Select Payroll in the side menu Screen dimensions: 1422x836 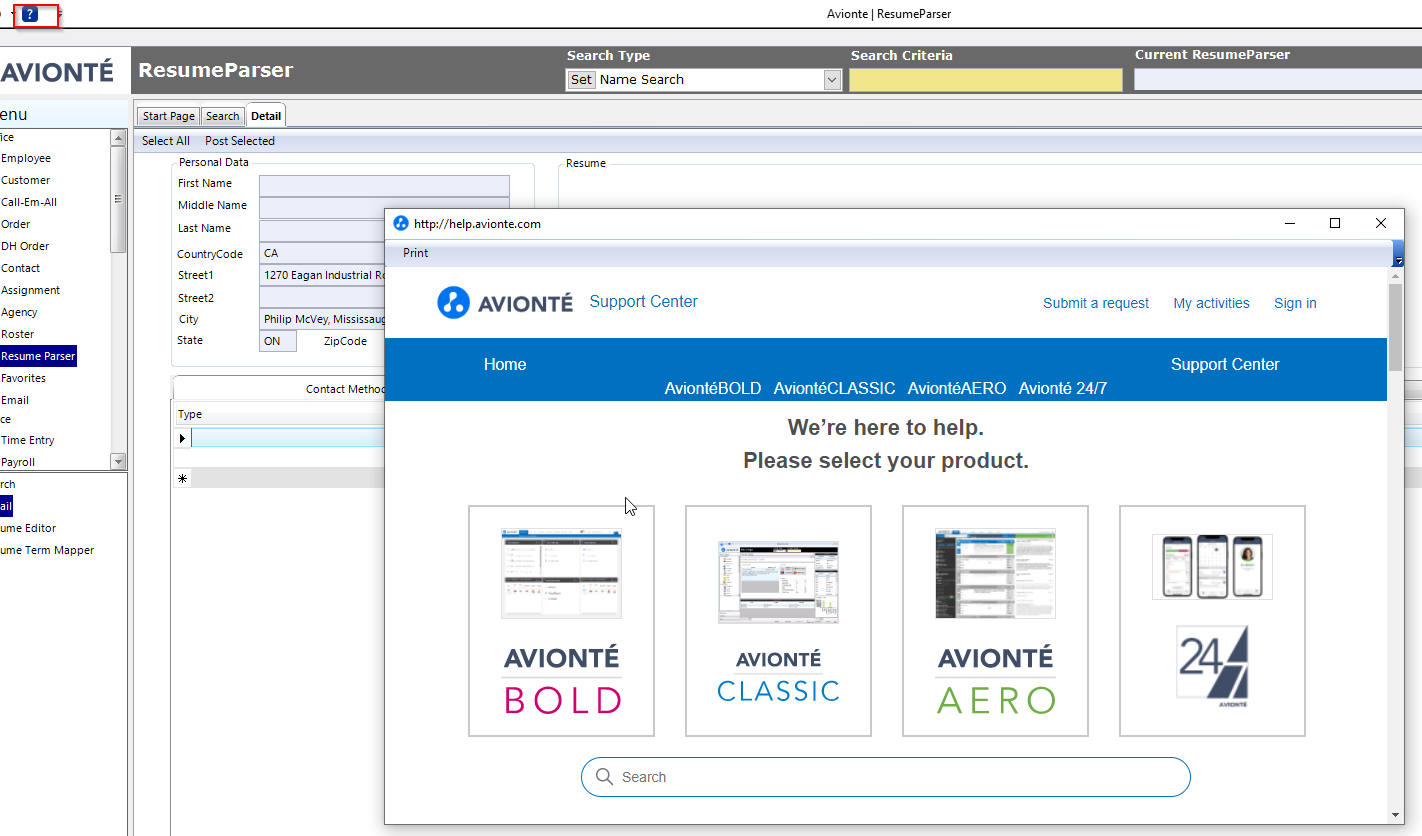click(x=18, y=462)
